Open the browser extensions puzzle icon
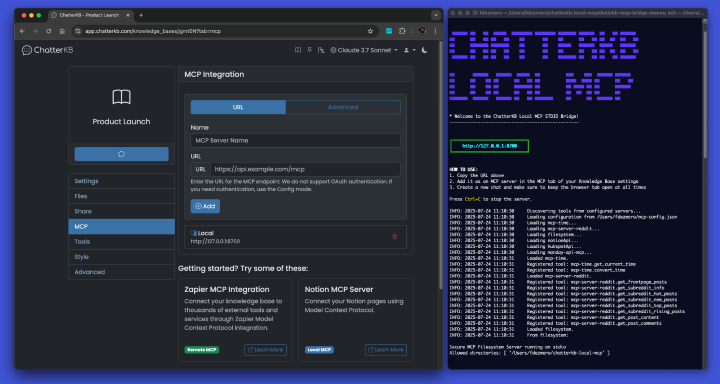 pyautogui.click(x=402, y=31)
